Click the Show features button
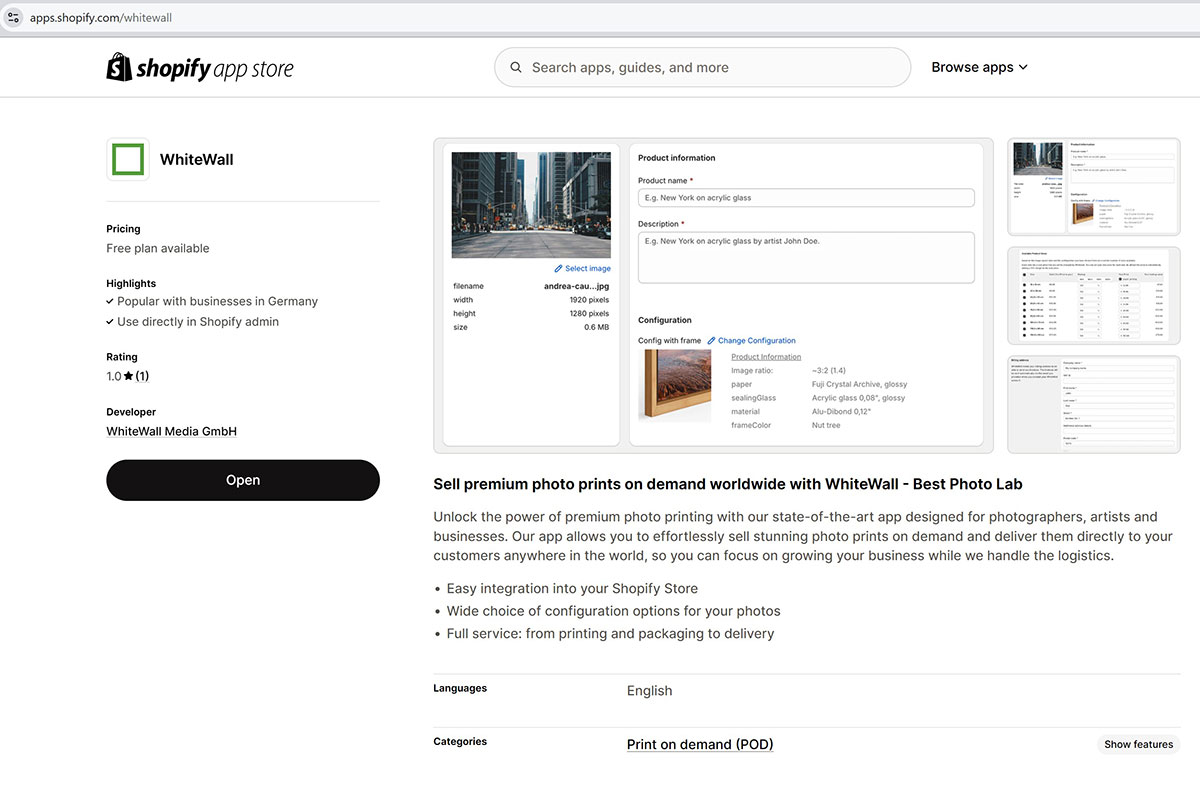The width and height of the screenshot is (1200, 810). (x=1138, y=744)
